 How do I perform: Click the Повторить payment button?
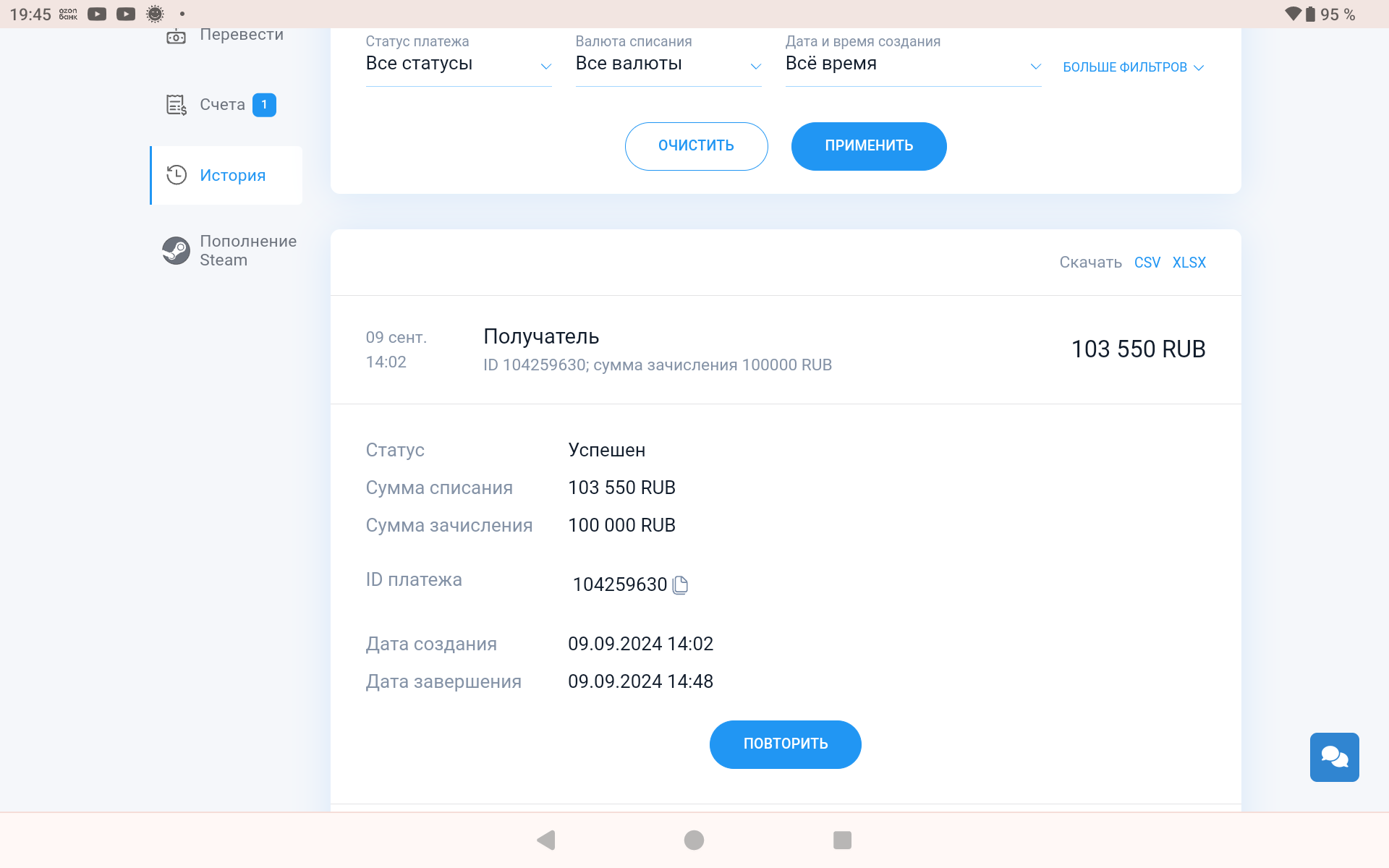tap(785, 744)
